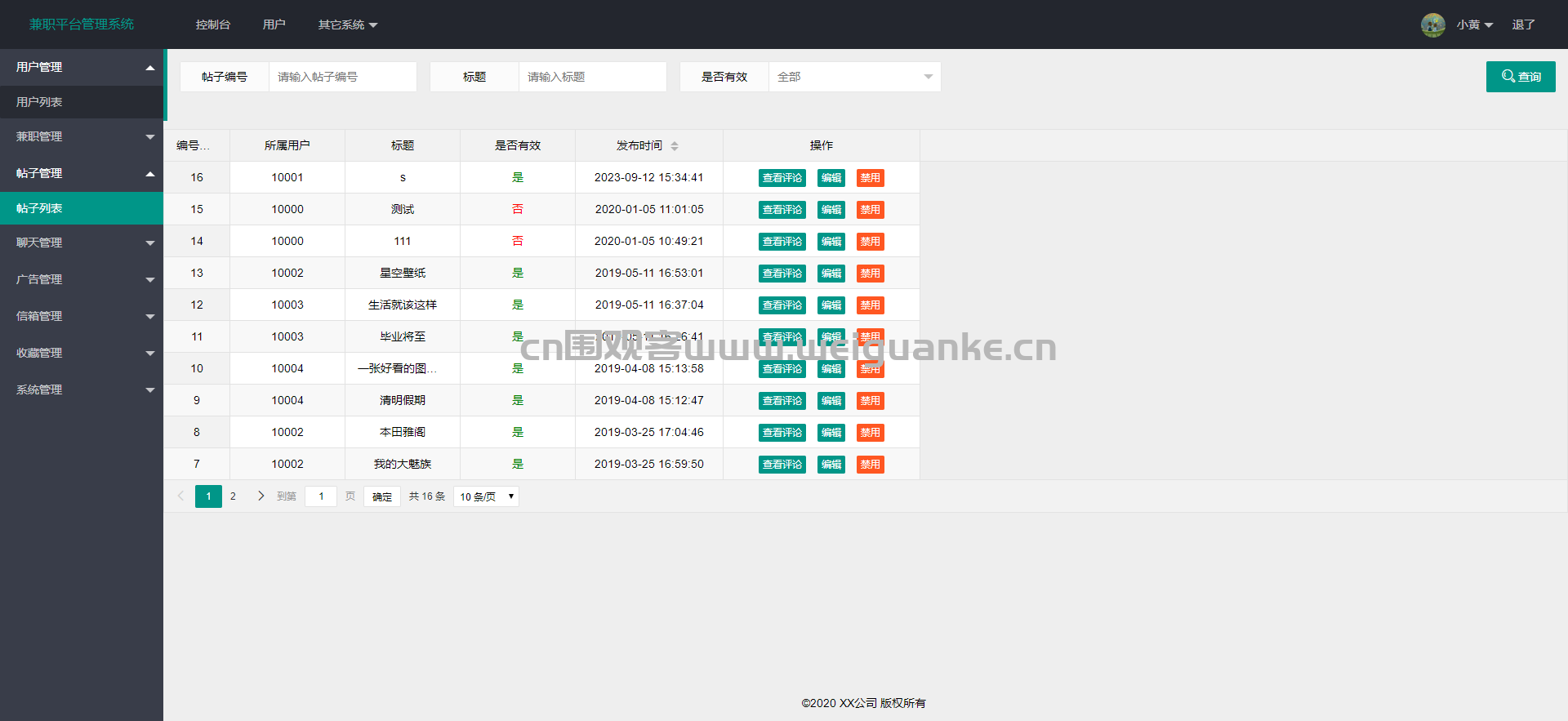Go to page 2 in pagination
This screenshot has height=721, width=1568.
(233, 496)
